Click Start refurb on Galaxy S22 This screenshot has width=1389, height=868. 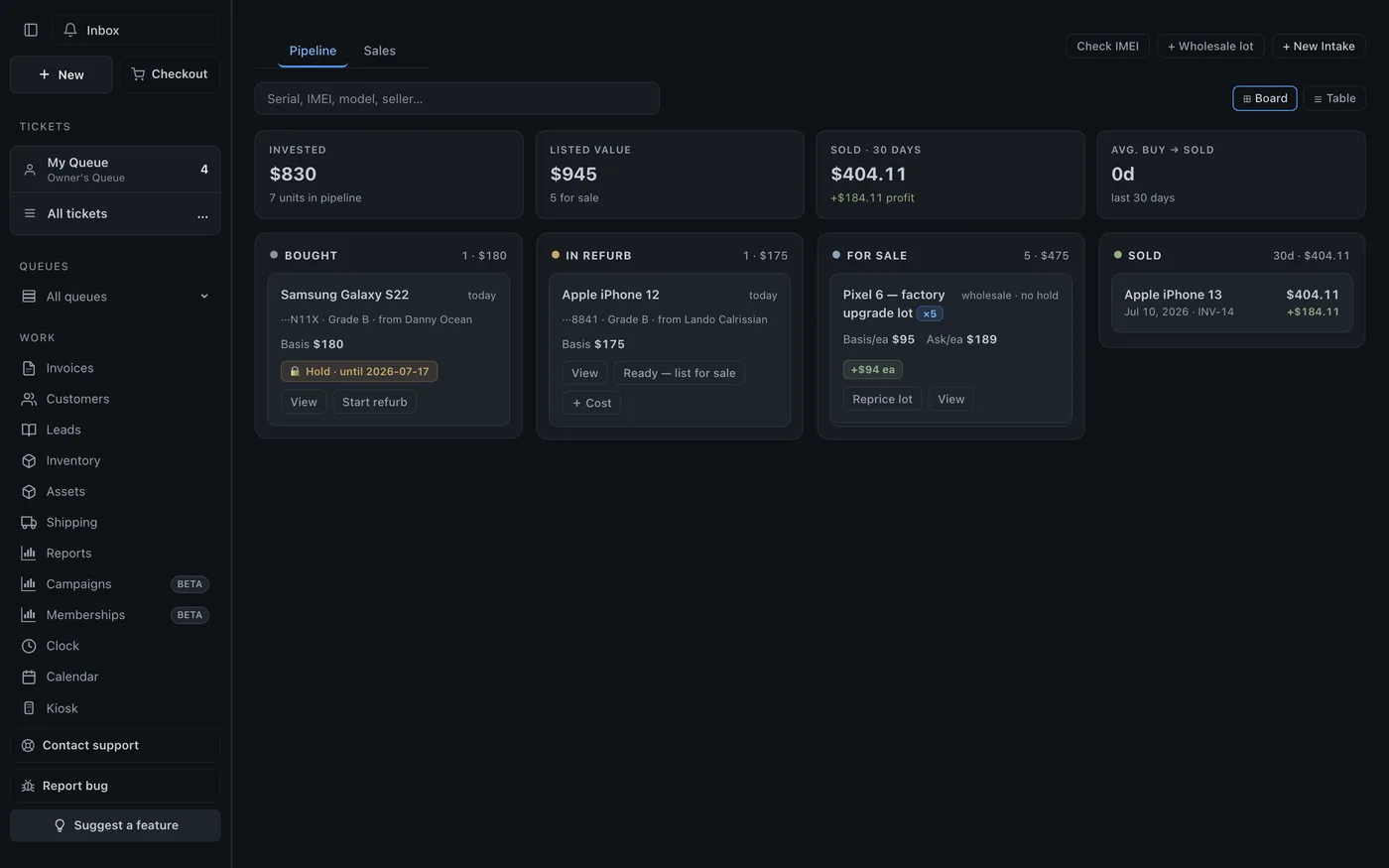click(x=374, y=402)
